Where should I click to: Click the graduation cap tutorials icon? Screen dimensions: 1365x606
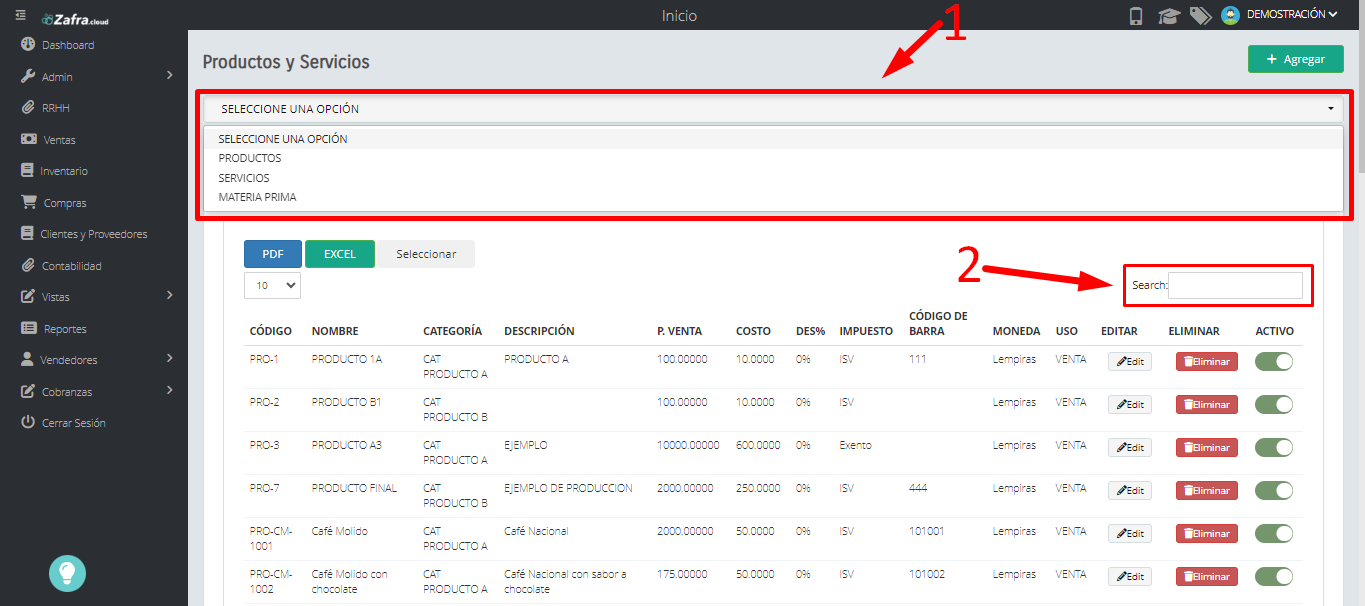tap(1168, 15)
